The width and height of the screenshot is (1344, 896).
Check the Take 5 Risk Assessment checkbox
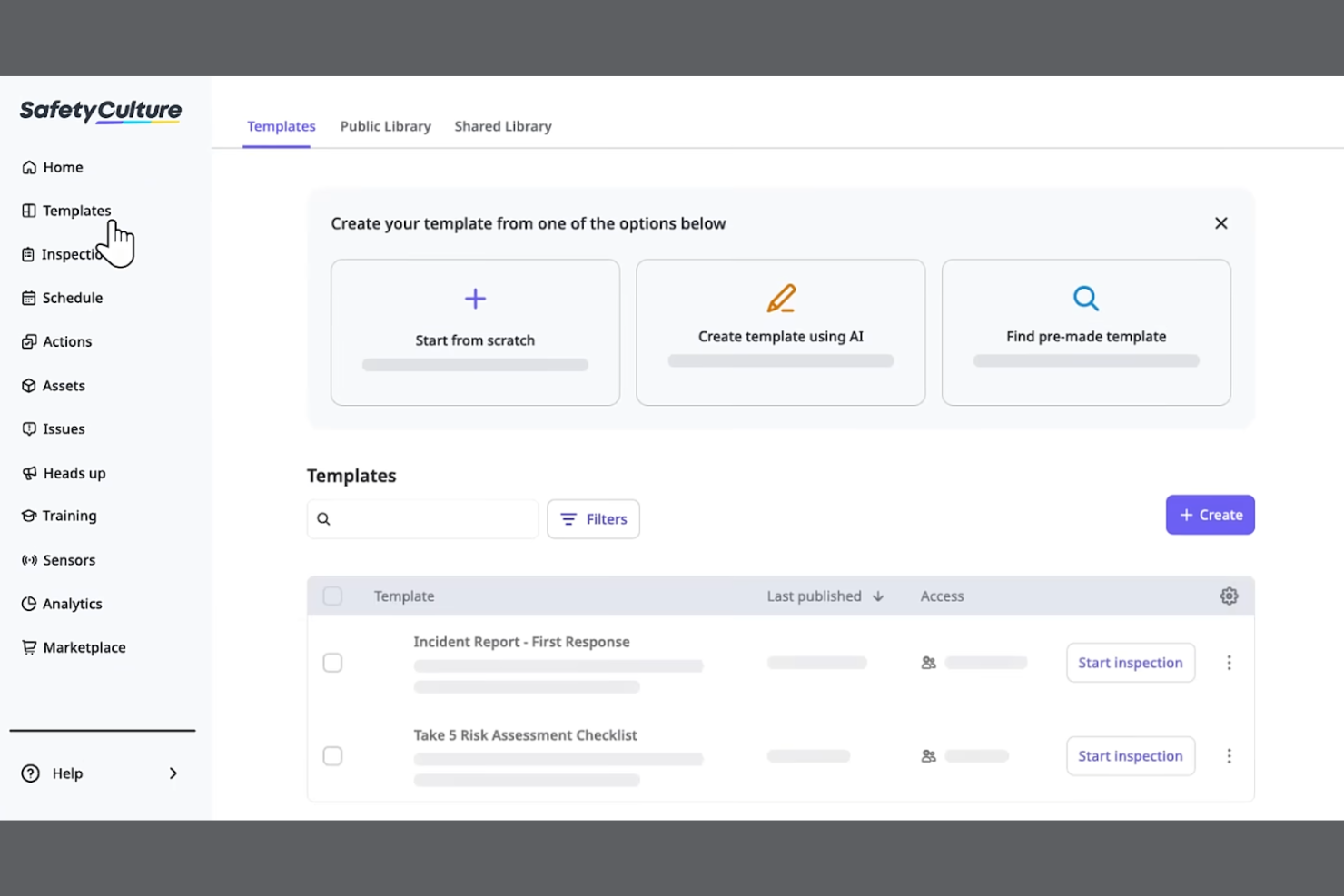332,755
